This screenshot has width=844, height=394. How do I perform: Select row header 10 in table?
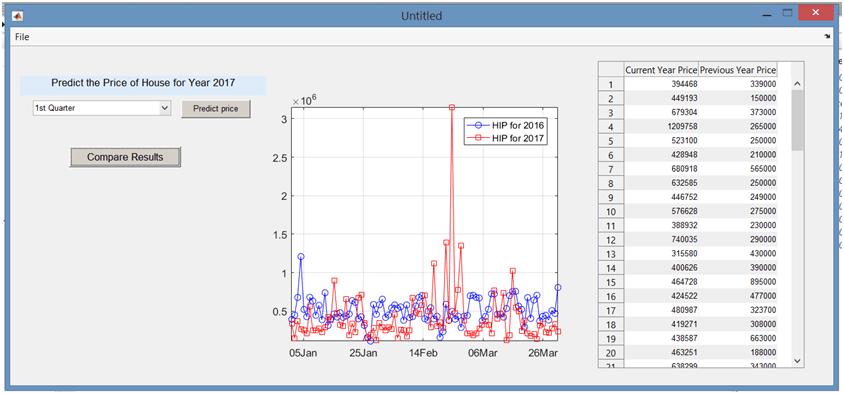pos(610,211)
